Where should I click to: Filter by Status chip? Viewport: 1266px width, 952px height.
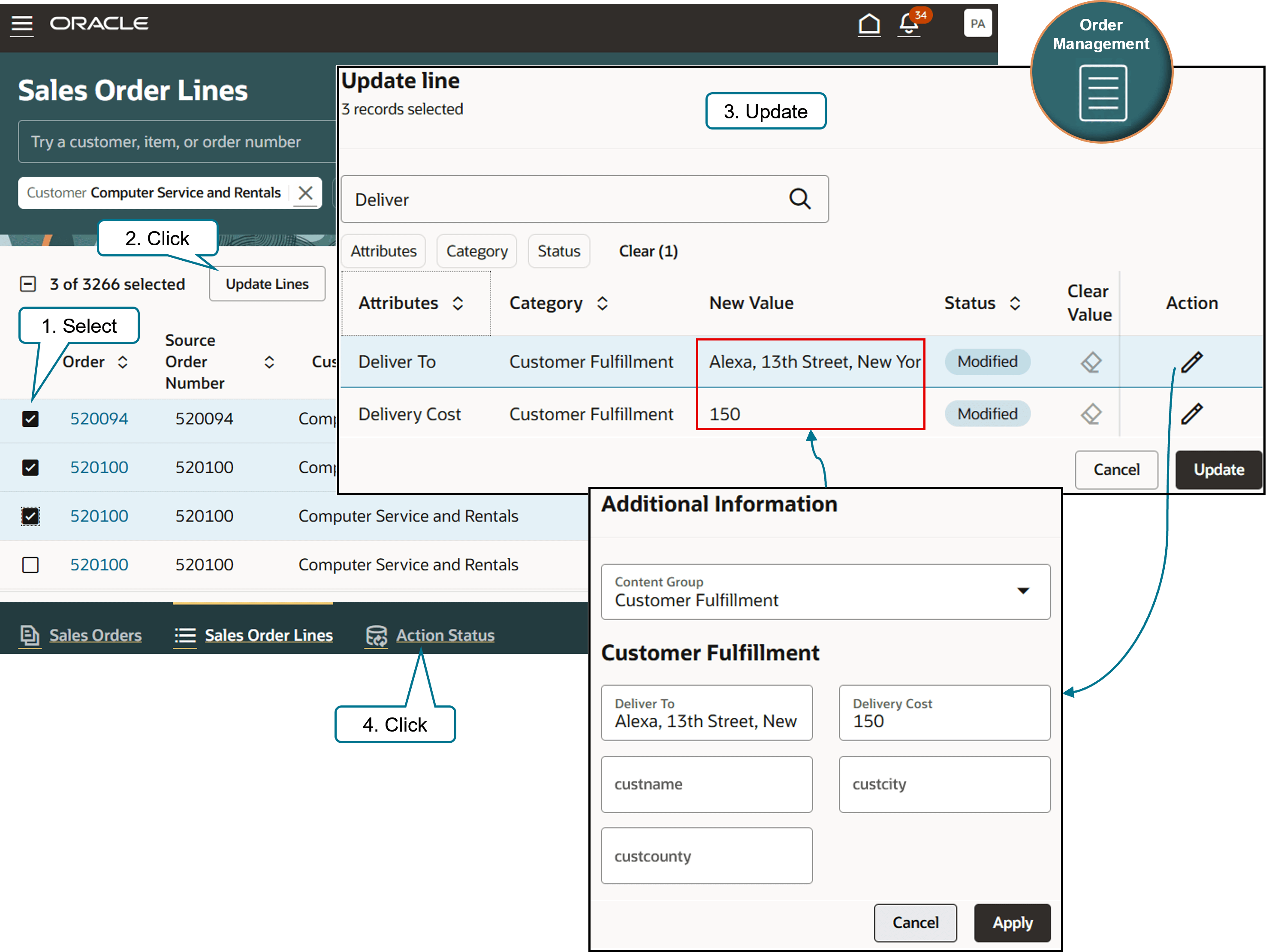click(x=559, y=251)
